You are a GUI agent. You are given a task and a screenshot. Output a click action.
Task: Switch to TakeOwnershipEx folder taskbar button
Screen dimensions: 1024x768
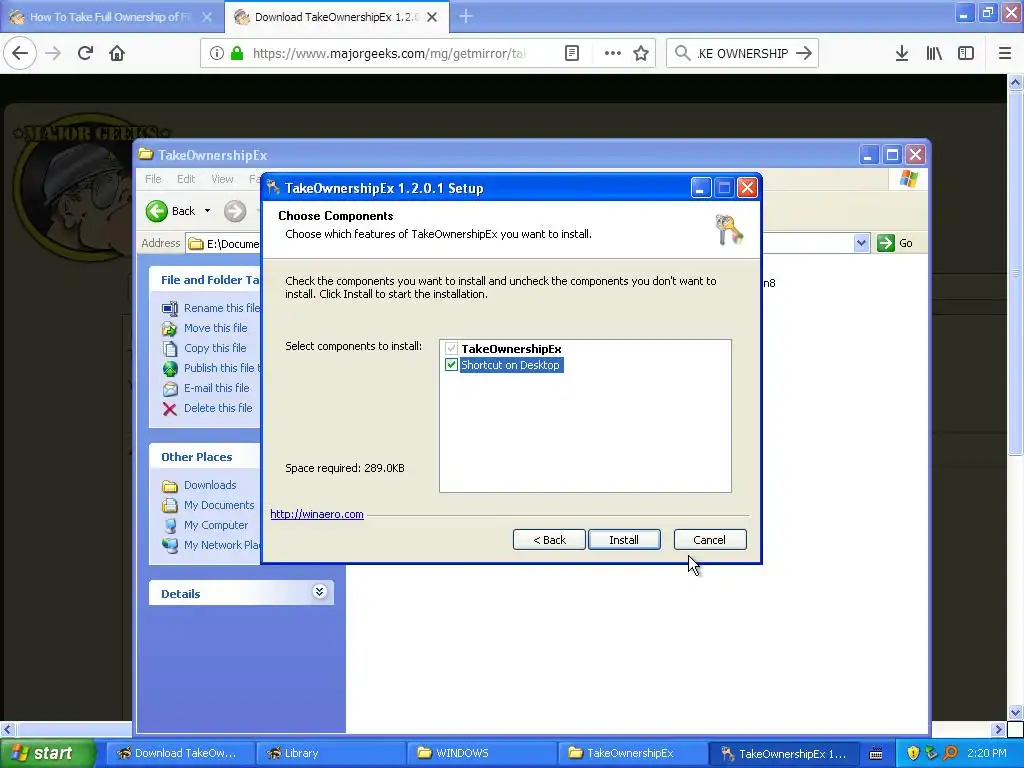pyautogui.click(x=632, y=753)
